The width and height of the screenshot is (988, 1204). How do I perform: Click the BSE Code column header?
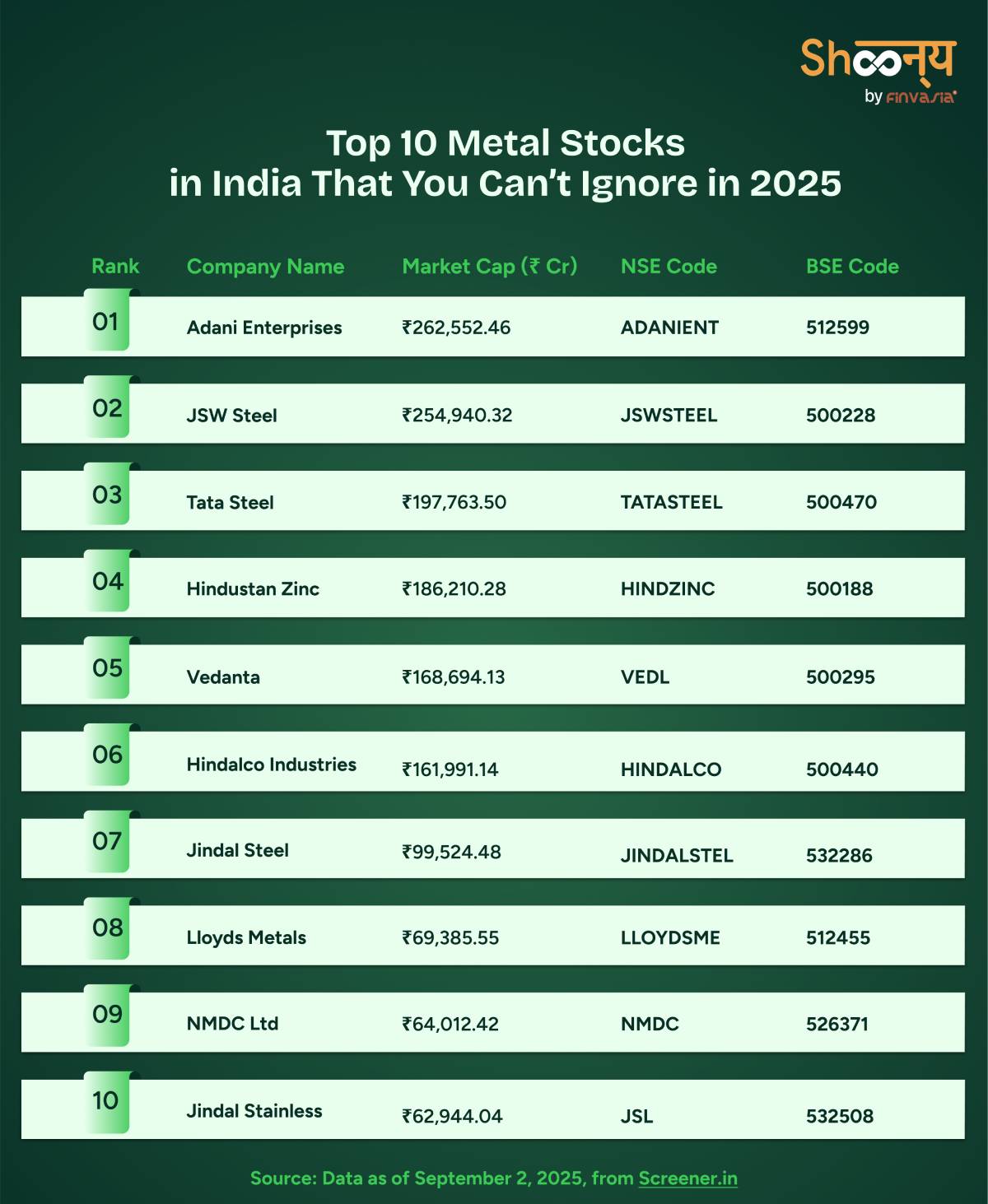click(x=852, y=267)
